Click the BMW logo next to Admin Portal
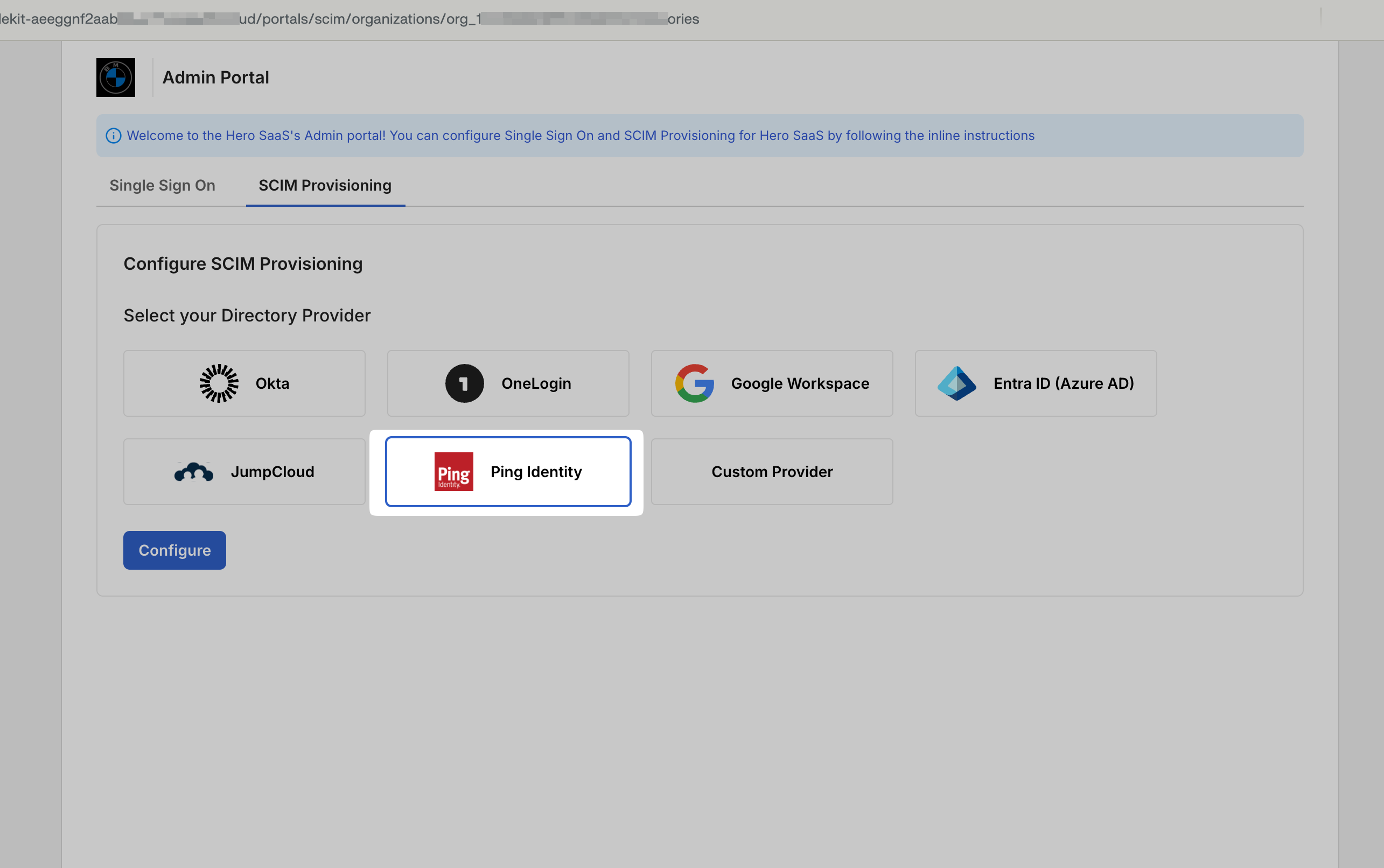This screenshot has height=868, width=1384. 115,77
